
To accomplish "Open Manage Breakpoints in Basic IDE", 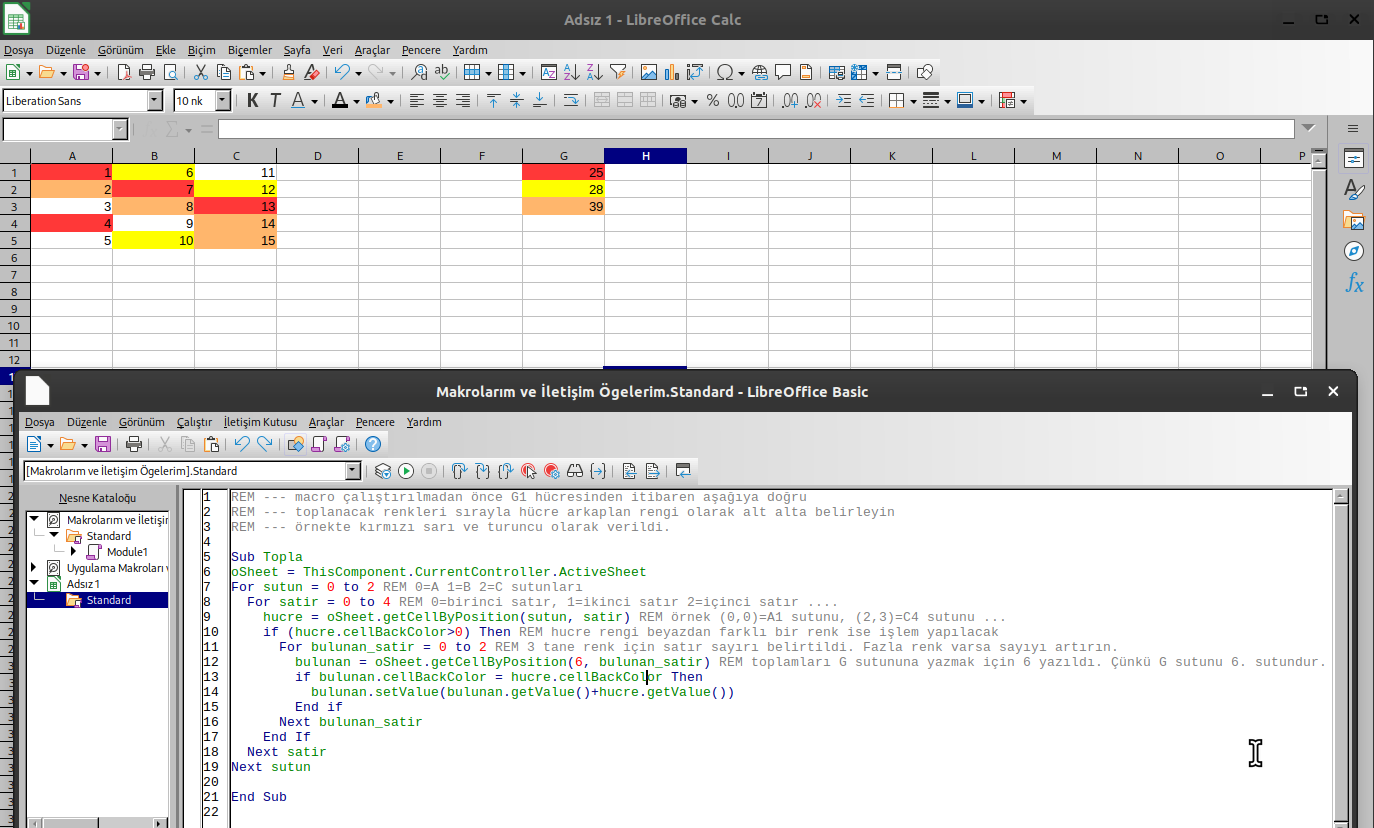I will (x=552, y=471).
